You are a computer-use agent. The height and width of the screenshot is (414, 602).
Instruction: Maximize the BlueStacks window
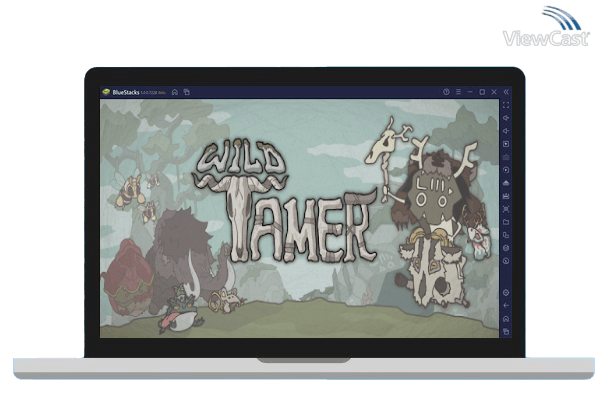[482, 92]
